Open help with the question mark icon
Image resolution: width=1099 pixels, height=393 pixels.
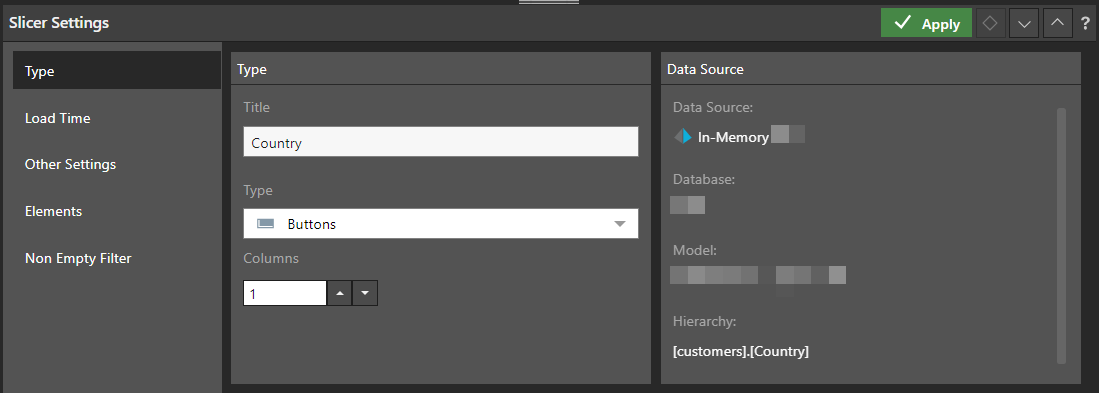(x=1086, y=23)
